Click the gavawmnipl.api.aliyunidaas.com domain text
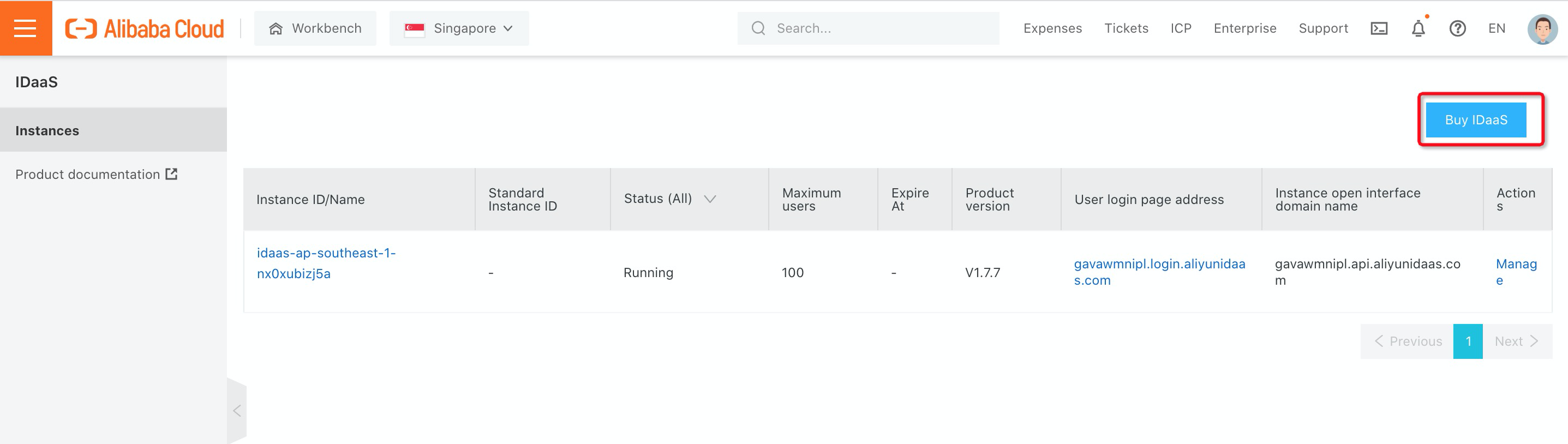This screenshot has width=1568, height=444. [x=1367, y=272]
